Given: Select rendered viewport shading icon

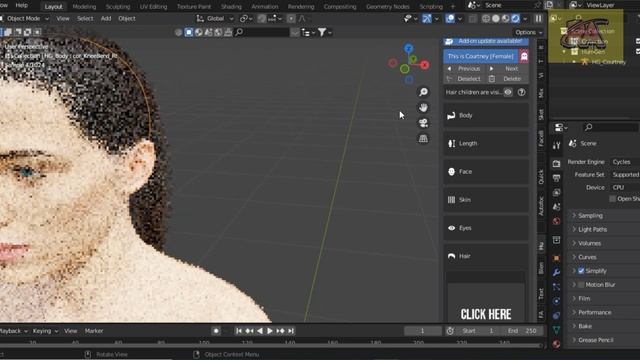Looking at the screenshot, I should (515, 18).
